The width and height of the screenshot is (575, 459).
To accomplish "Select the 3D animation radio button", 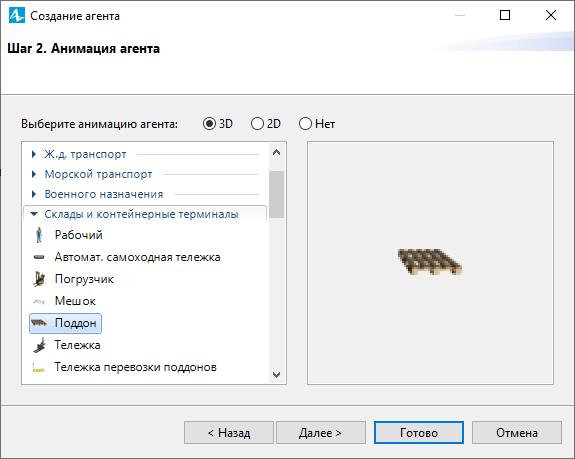I will 209,124.
